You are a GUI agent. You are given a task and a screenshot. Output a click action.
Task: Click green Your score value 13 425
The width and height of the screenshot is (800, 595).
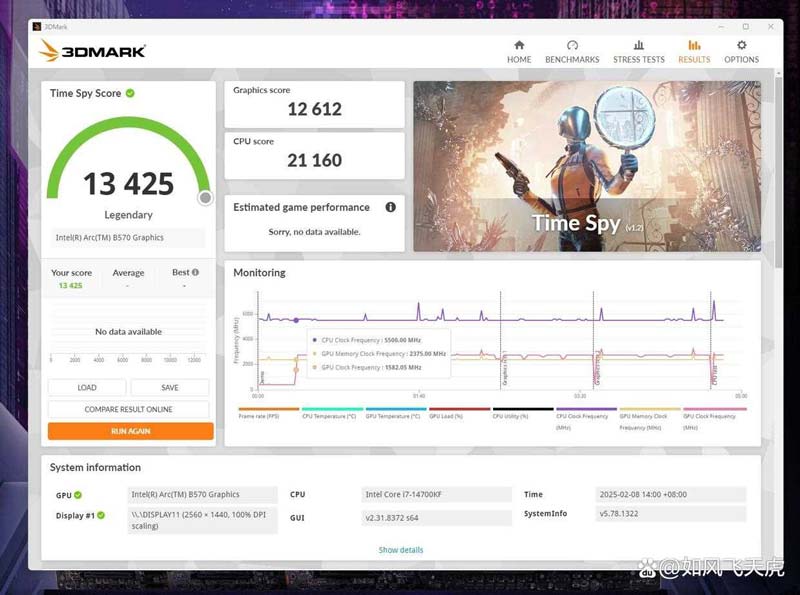click(x=70, y=286)
